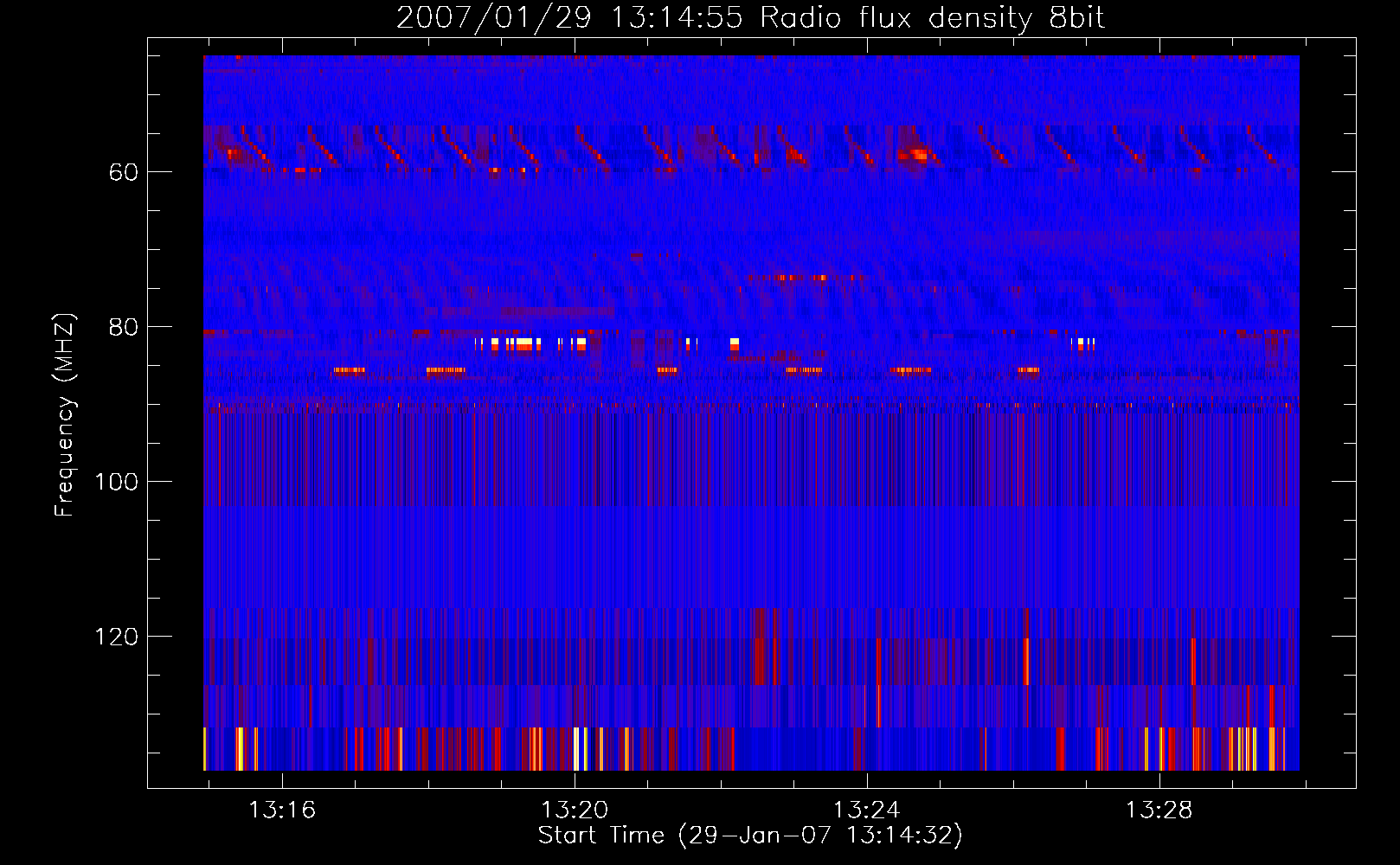This screenshot has width=1400, height=865.
Task: Select the 13:16 time axis label
Action: [282, 810]
